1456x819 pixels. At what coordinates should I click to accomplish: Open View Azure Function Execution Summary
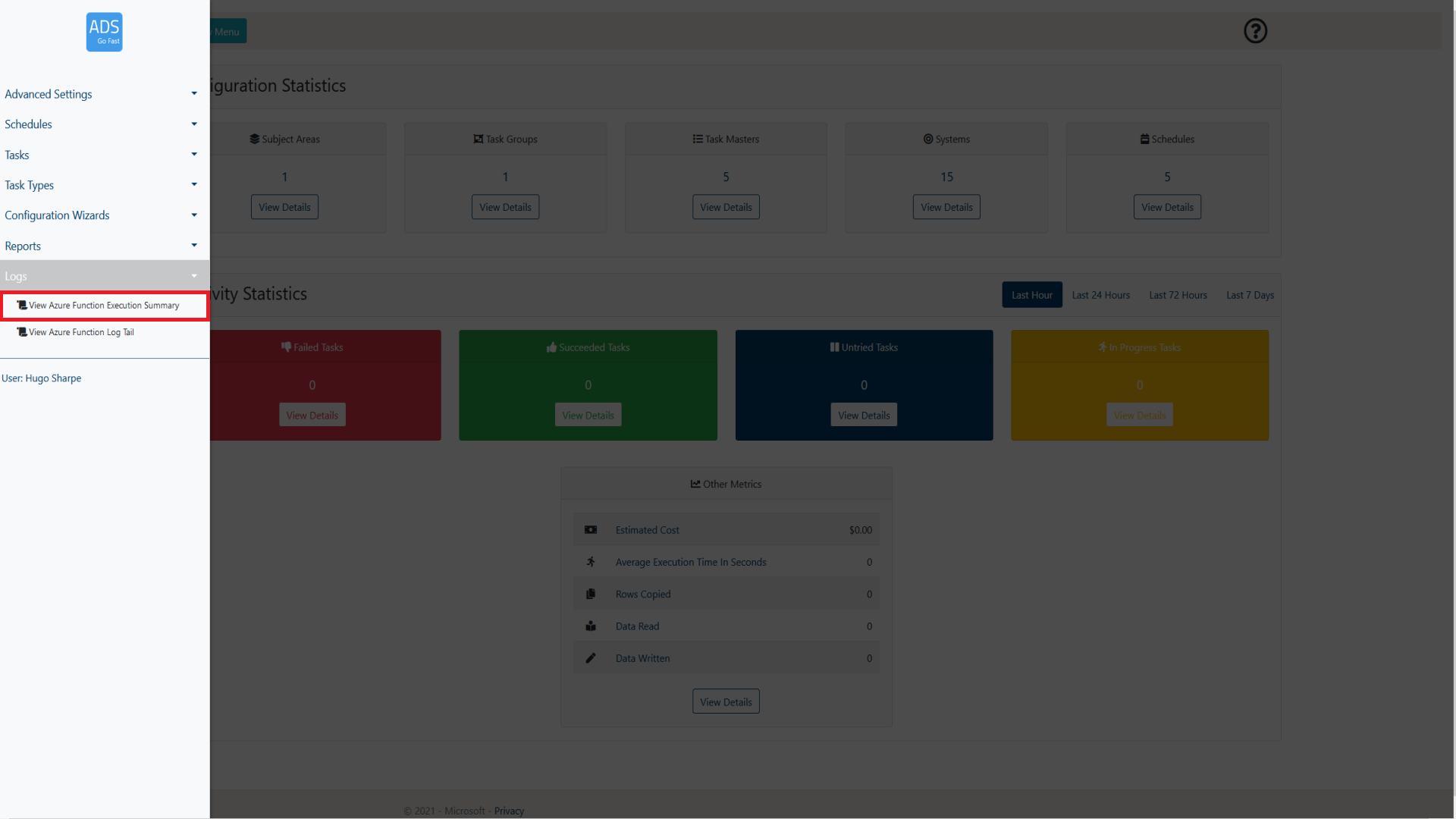[104, 306]
